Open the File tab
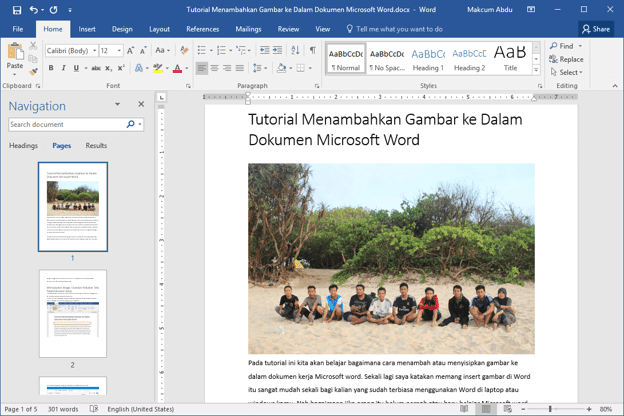 [18, 29]
